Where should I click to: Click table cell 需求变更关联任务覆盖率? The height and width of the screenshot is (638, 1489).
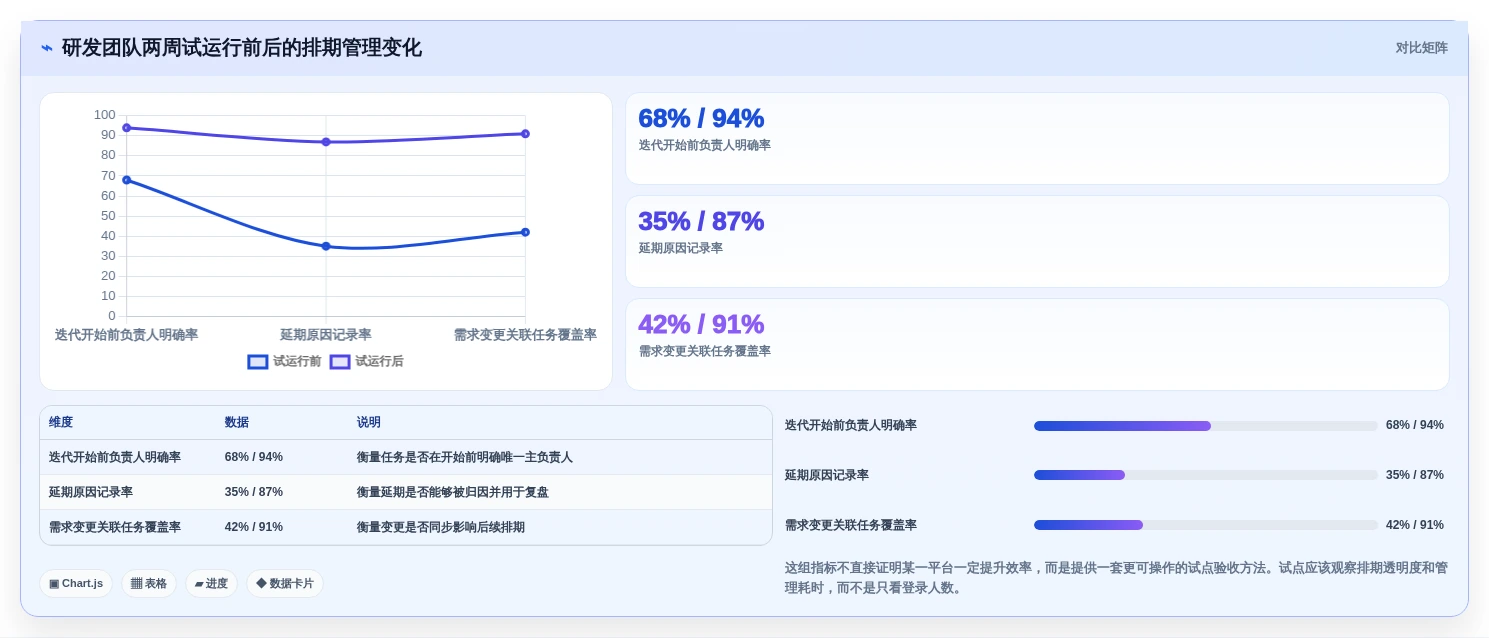[x=115, y=527]
